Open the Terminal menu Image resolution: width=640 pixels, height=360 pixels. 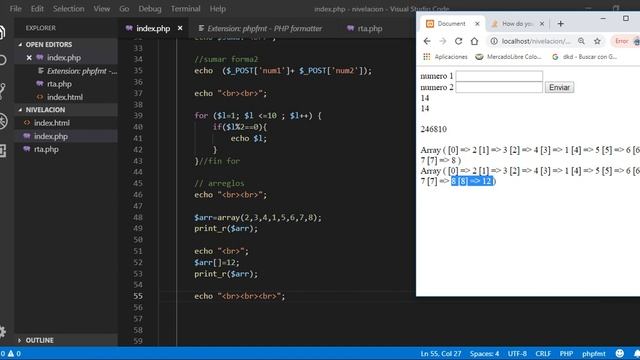185,9
